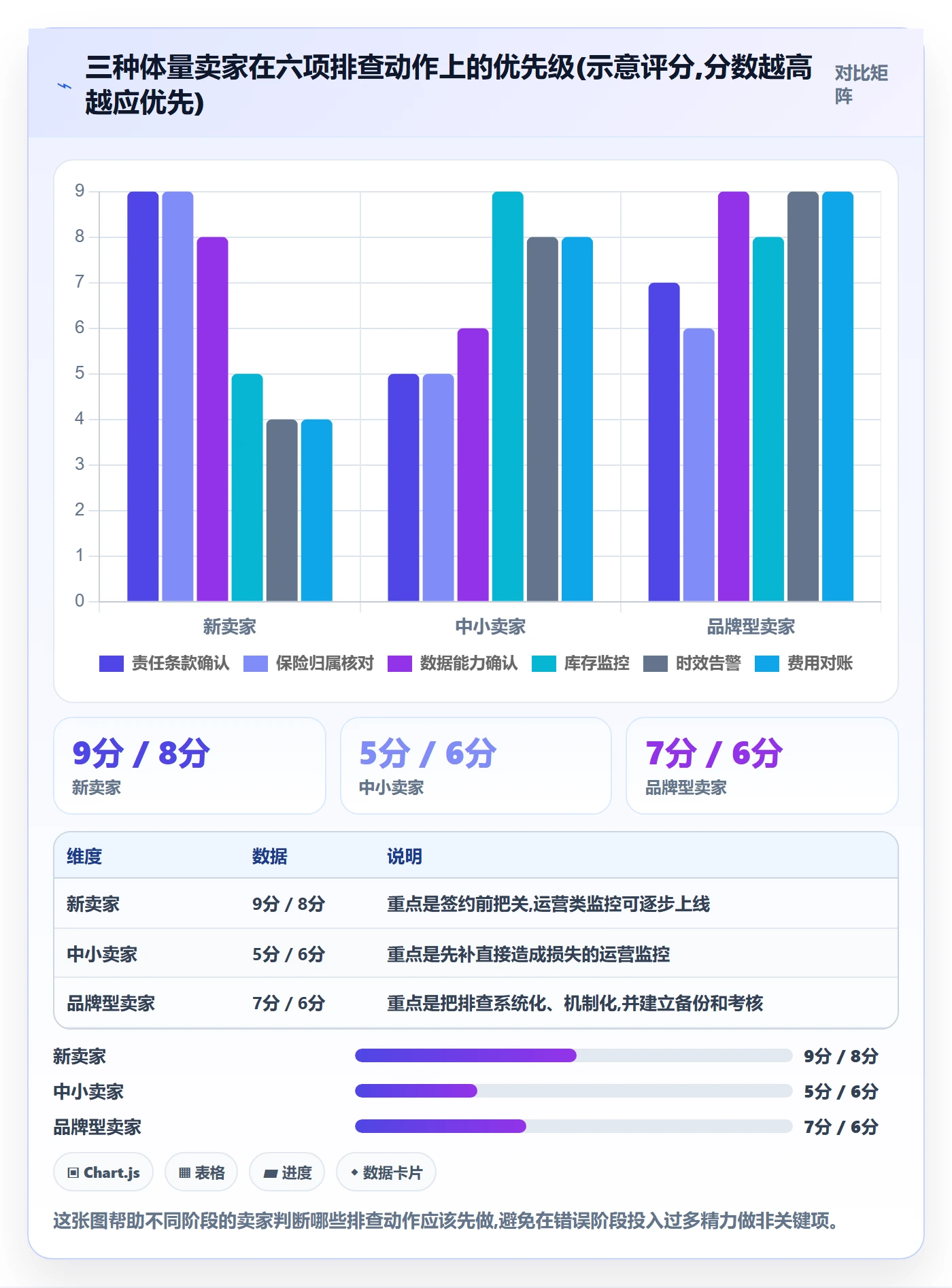Click the 数据能力确认 bar for 新卖家
The image size is (952, 1288).
point(212,419)
